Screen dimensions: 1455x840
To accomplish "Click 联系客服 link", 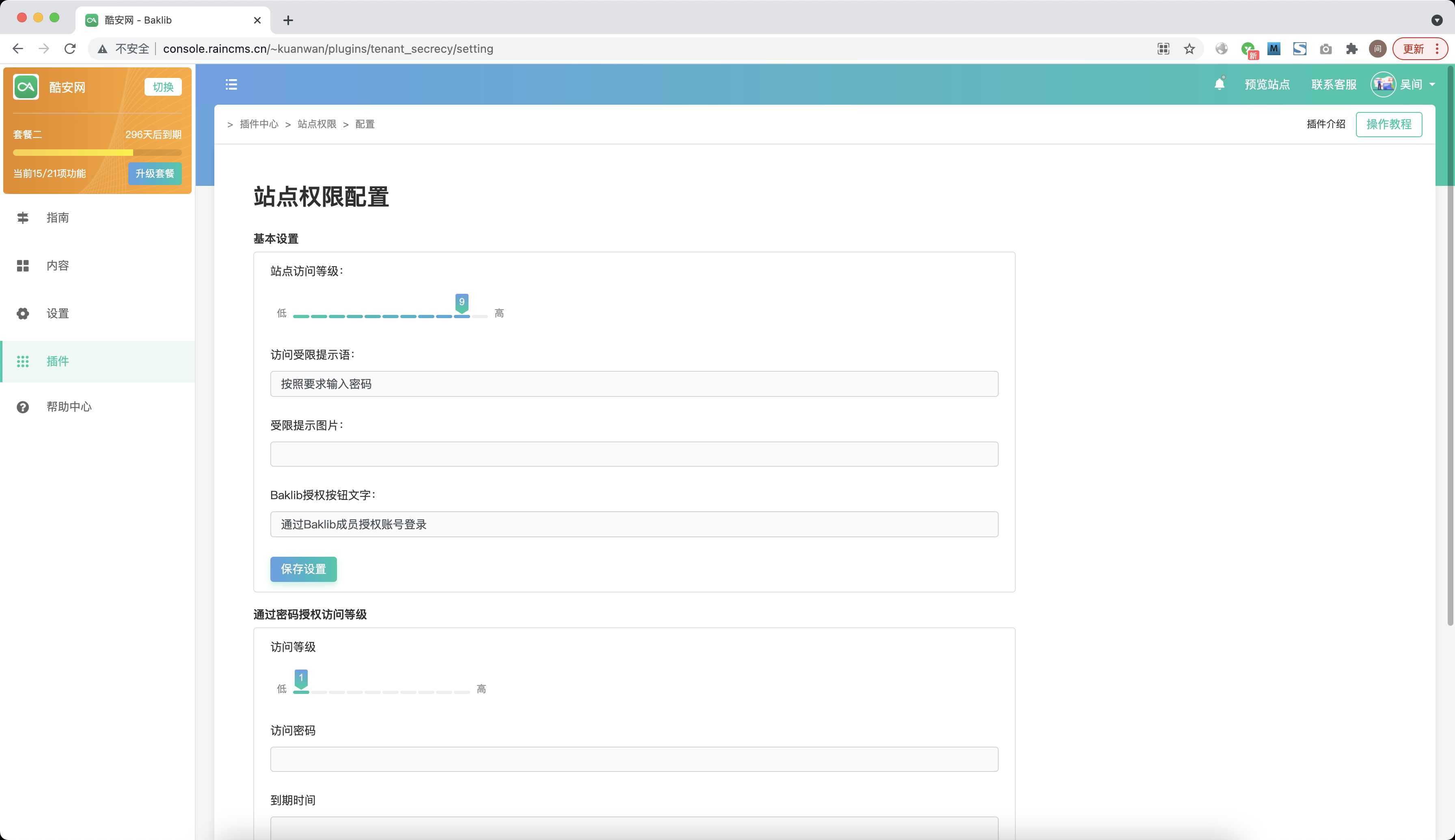I will pyautogui.click(x=1334, y=85).
